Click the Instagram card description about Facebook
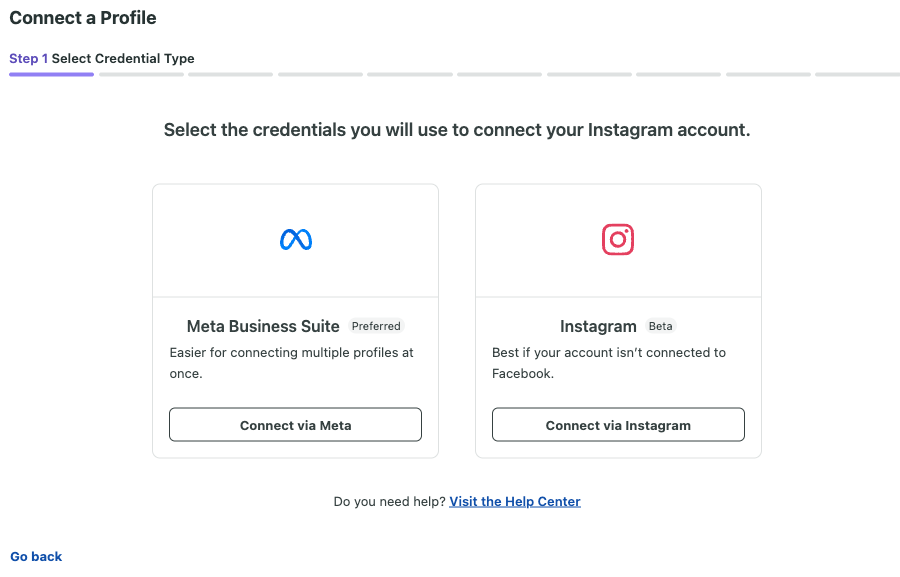900x577 pixels. tap(609, 363)
